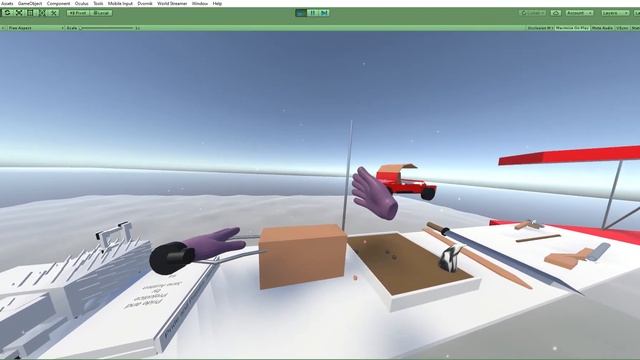
Task: Open the Dvornik menu
Action: 145,3
